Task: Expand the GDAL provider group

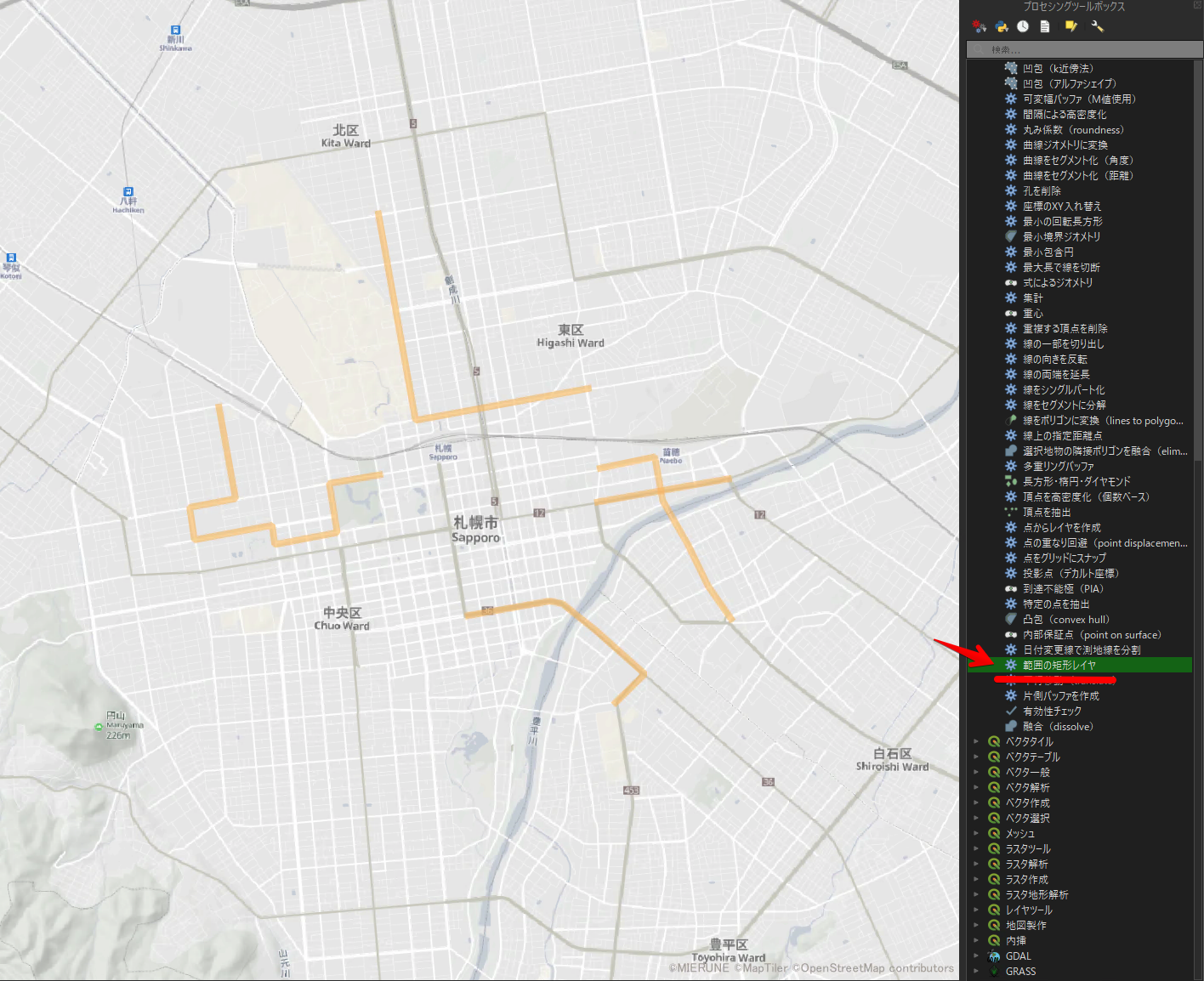Action: coord(976,955)
